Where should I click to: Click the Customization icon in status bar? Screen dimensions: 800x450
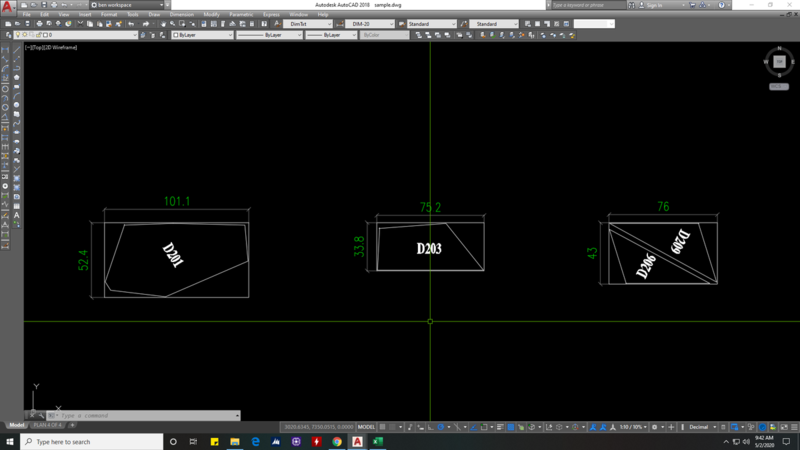[x=794, y=427]
